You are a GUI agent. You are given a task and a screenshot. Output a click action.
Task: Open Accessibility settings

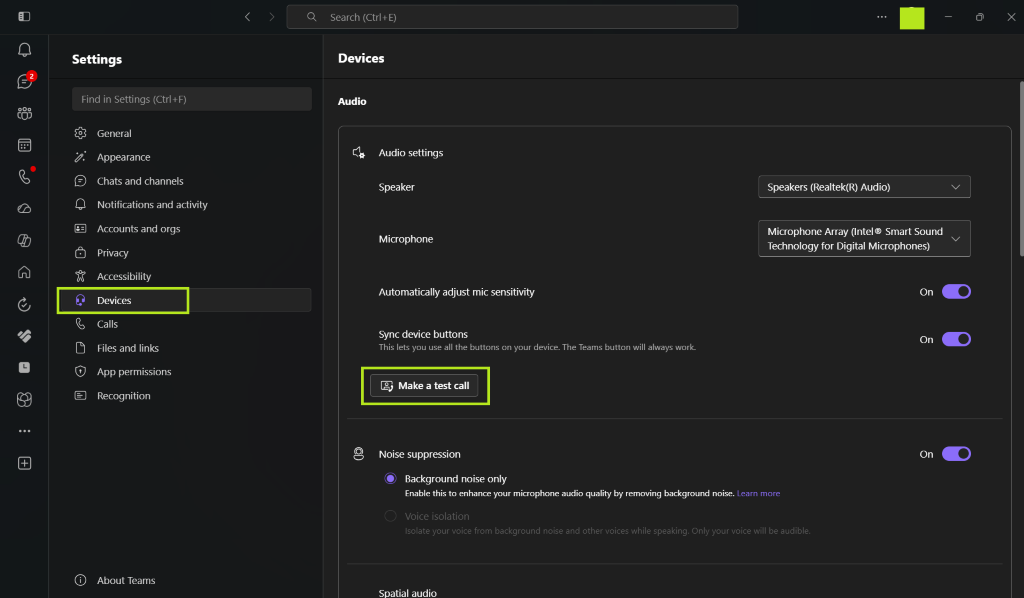pos(191,276)
